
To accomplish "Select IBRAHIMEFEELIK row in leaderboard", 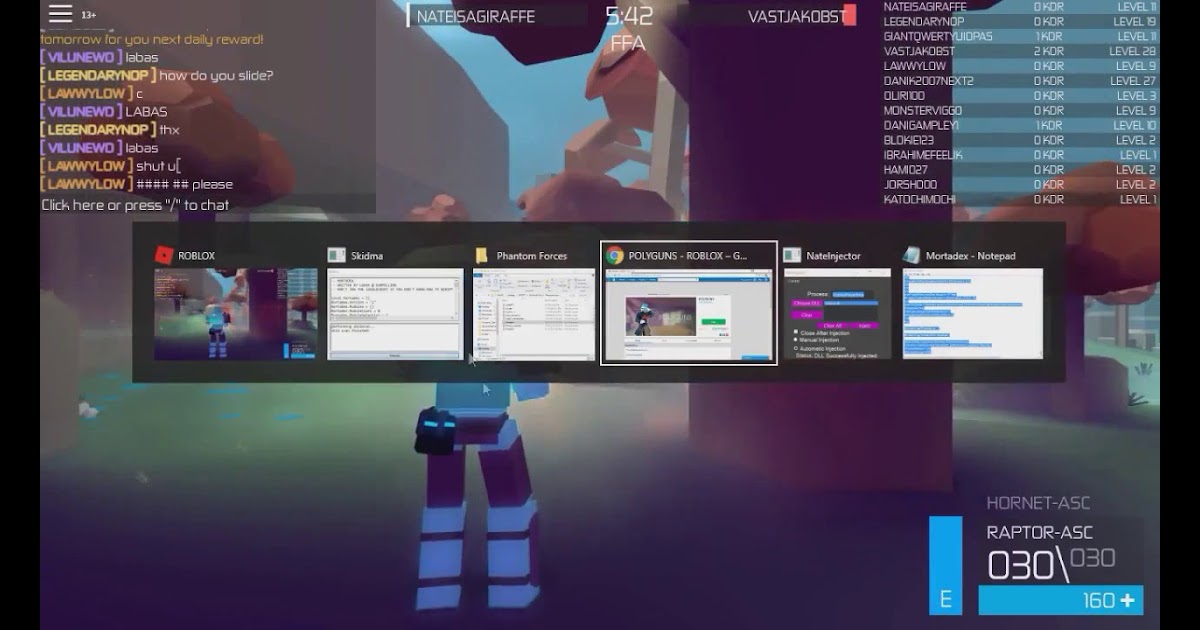I will click(1020, 155).
